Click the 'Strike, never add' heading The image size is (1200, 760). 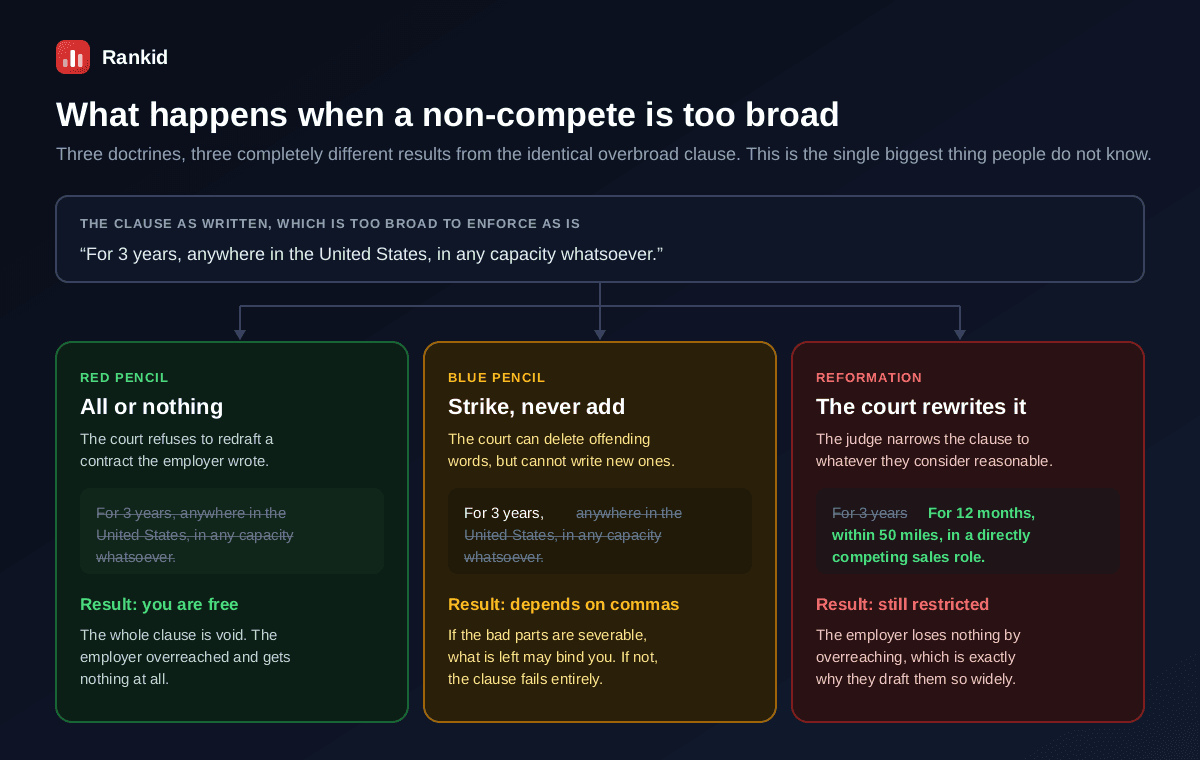tap(536, 407)
